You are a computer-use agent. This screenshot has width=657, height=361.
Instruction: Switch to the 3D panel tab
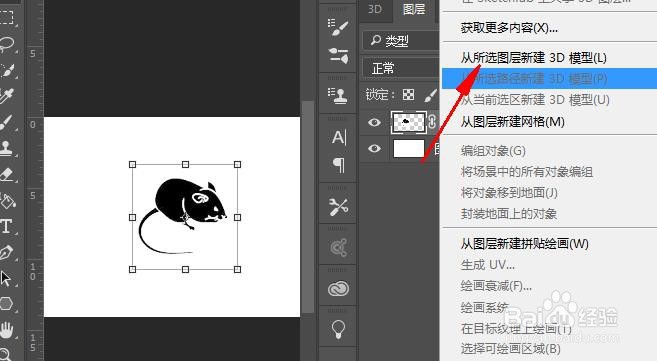tap(375, 9)
